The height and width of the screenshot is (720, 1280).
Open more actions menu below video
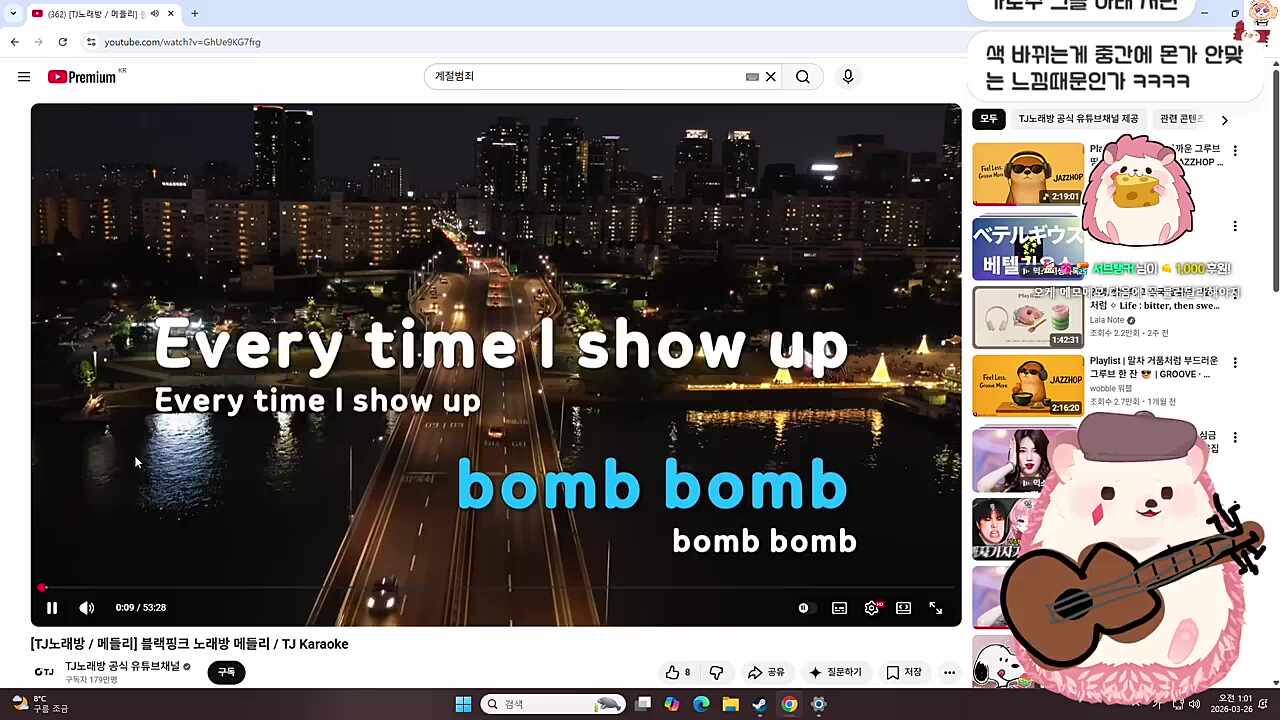coord(949,673)
